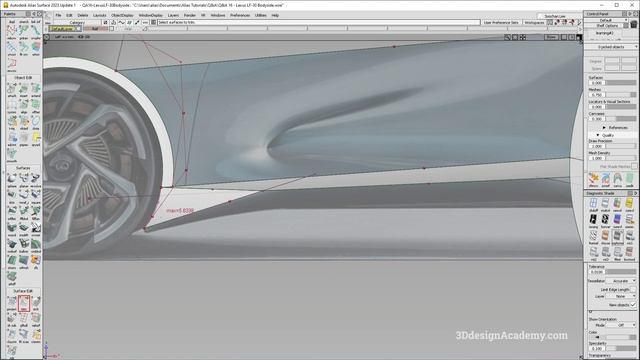Click the prompt line Select surfaces to trim

(x=318, y=22)
